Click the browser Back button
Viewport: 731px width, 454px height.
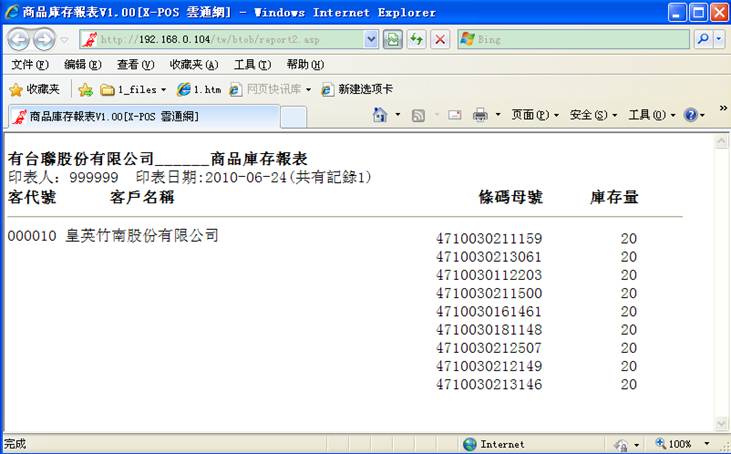point(19,40)
